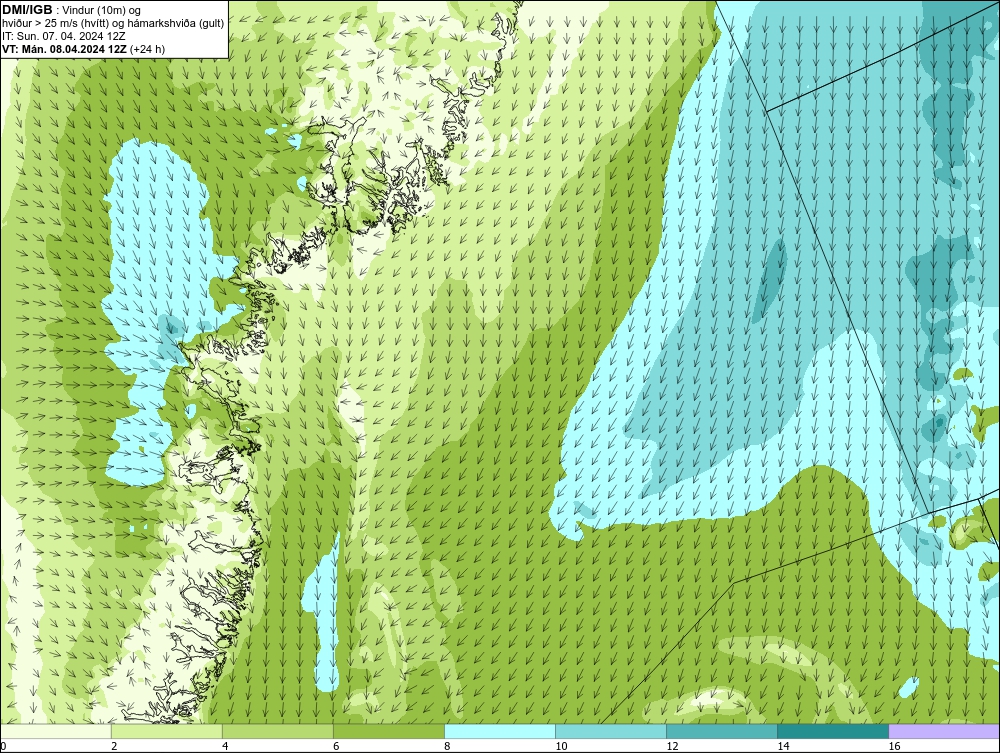Image resolution: width=1000 pixels, height=753 pixels.
Task: Click the 2–4 m/s light green legend color
Action: [x=167, y=731]
